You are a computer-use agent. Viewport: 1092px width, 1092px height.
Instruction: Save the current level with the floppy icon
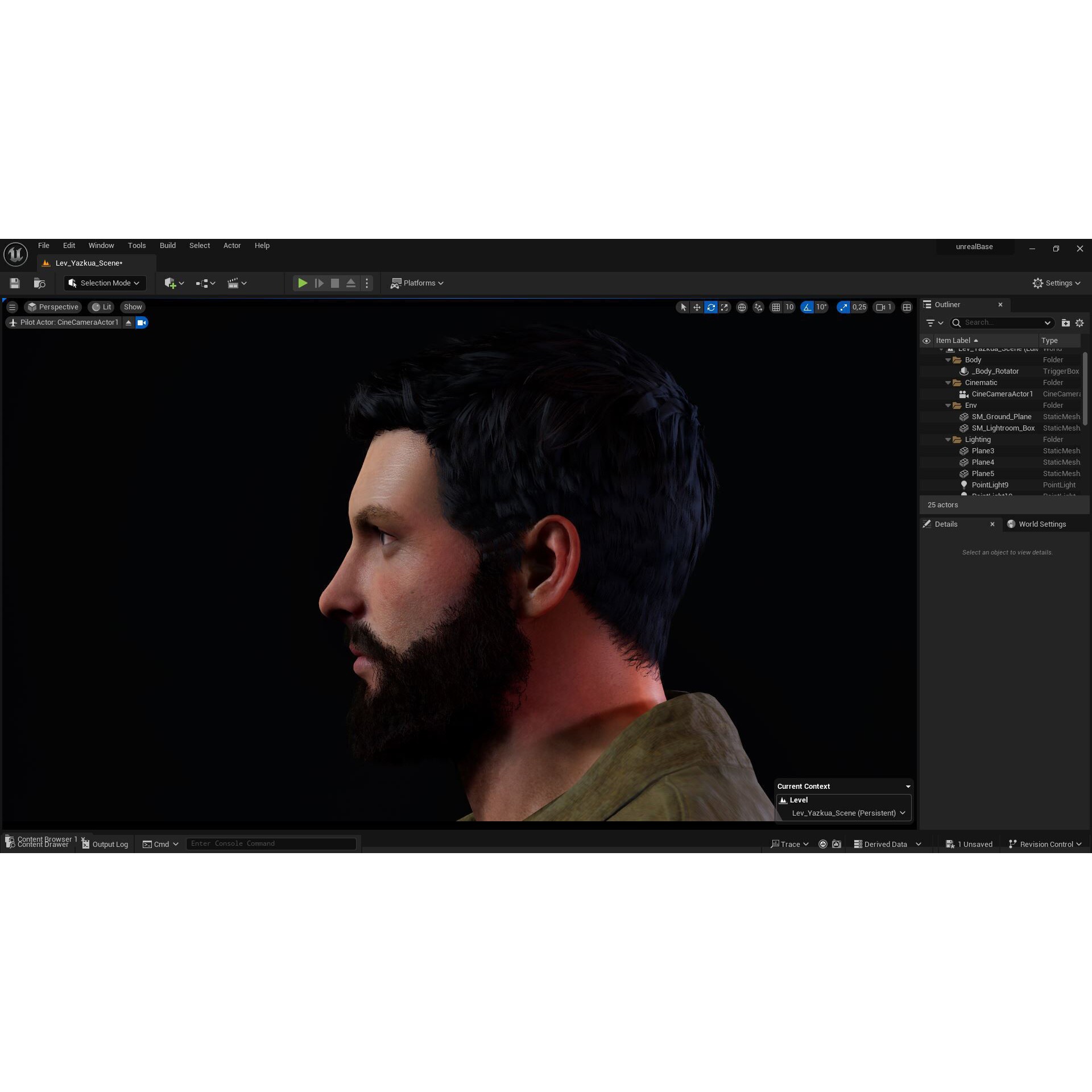(15, 283)
